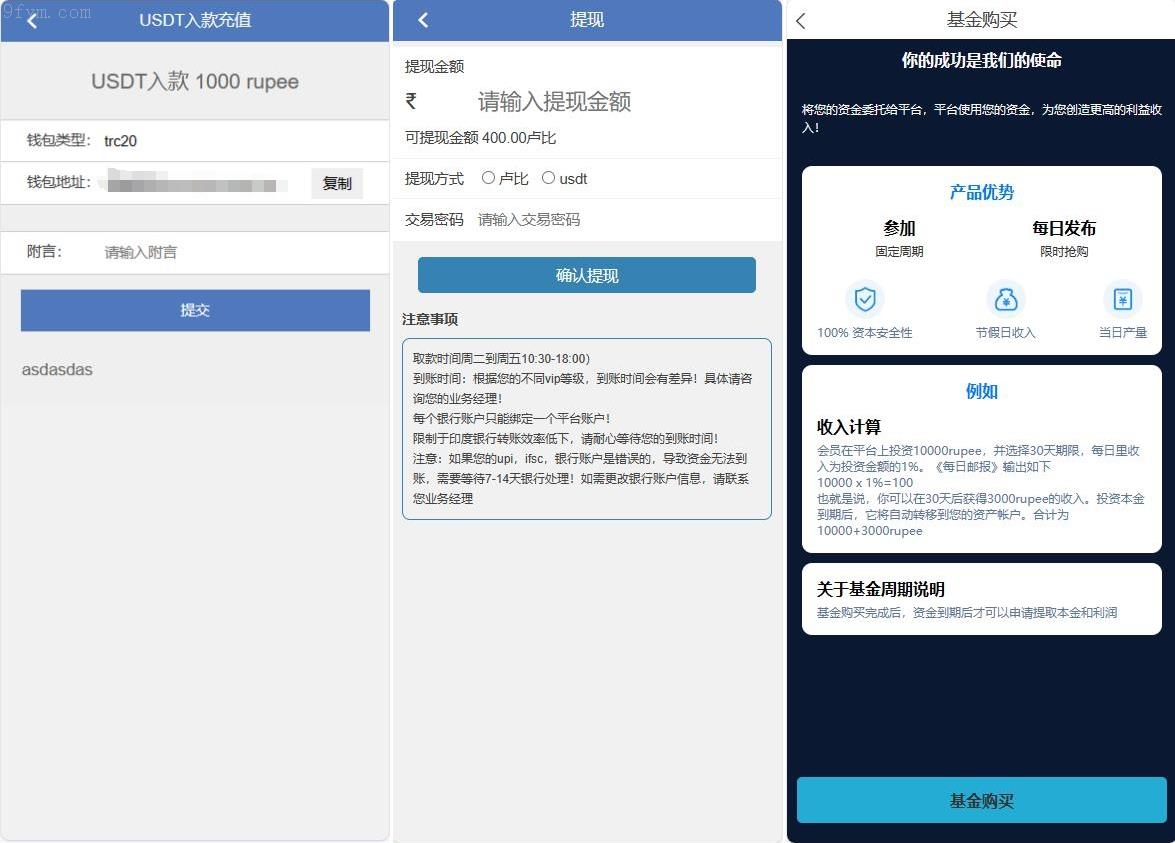Click the 关于基金周期说明 card
The image size is (1175, 843).
click(x=981, y=599)
